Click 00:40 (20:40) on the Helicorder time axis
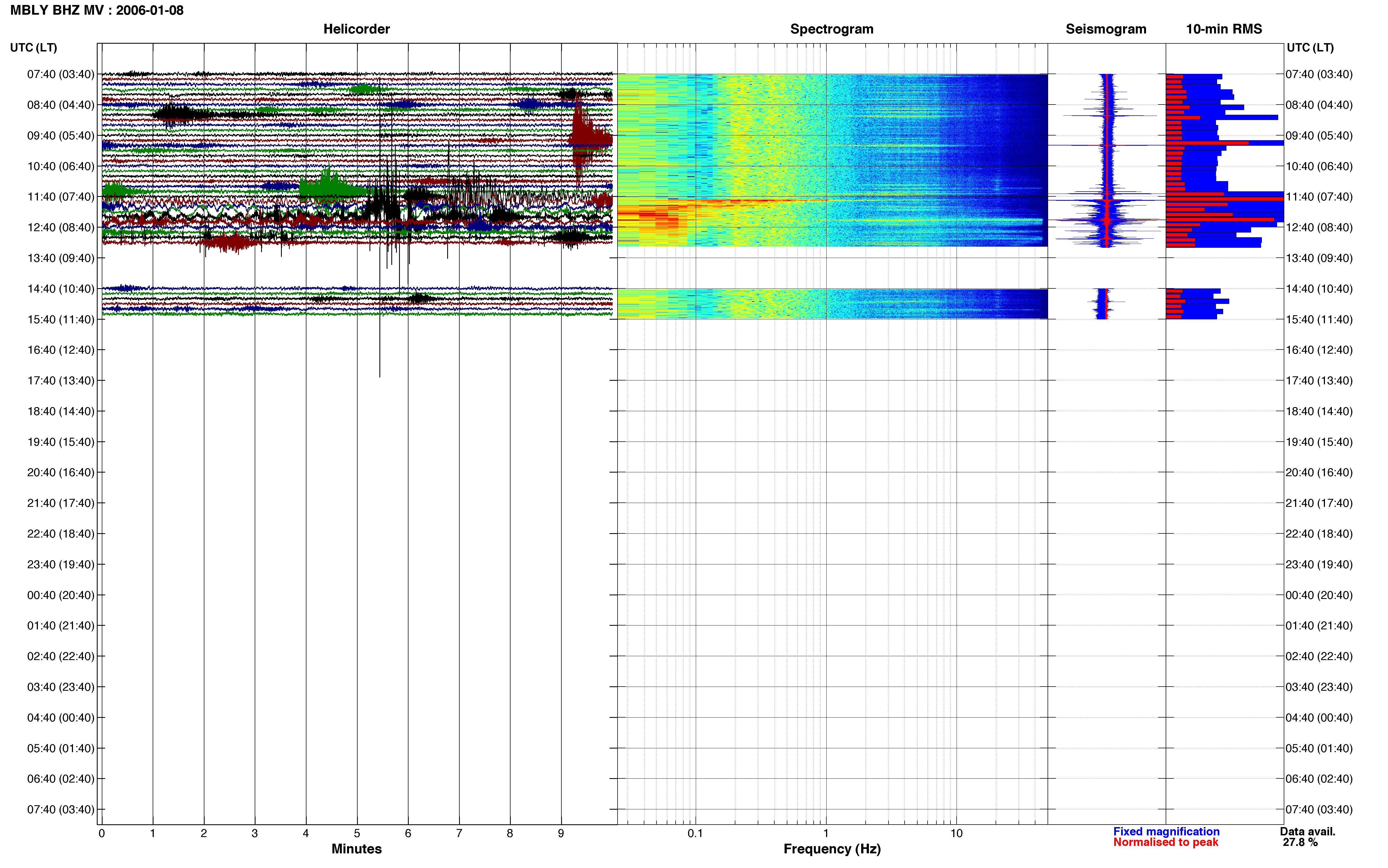The width and height of the screenshot is (1388, 868). pyautogui.click(x=61, y=595)
